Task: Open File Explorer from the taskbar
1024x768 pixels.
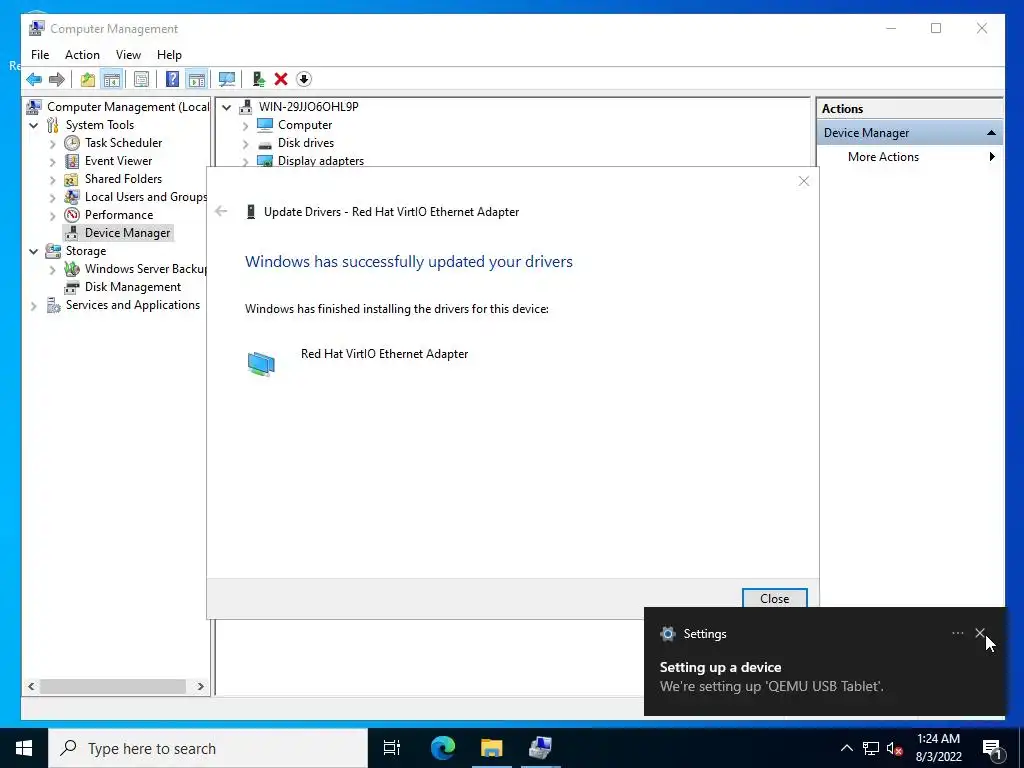Action: pyautogui.click(x=491, y=748)
